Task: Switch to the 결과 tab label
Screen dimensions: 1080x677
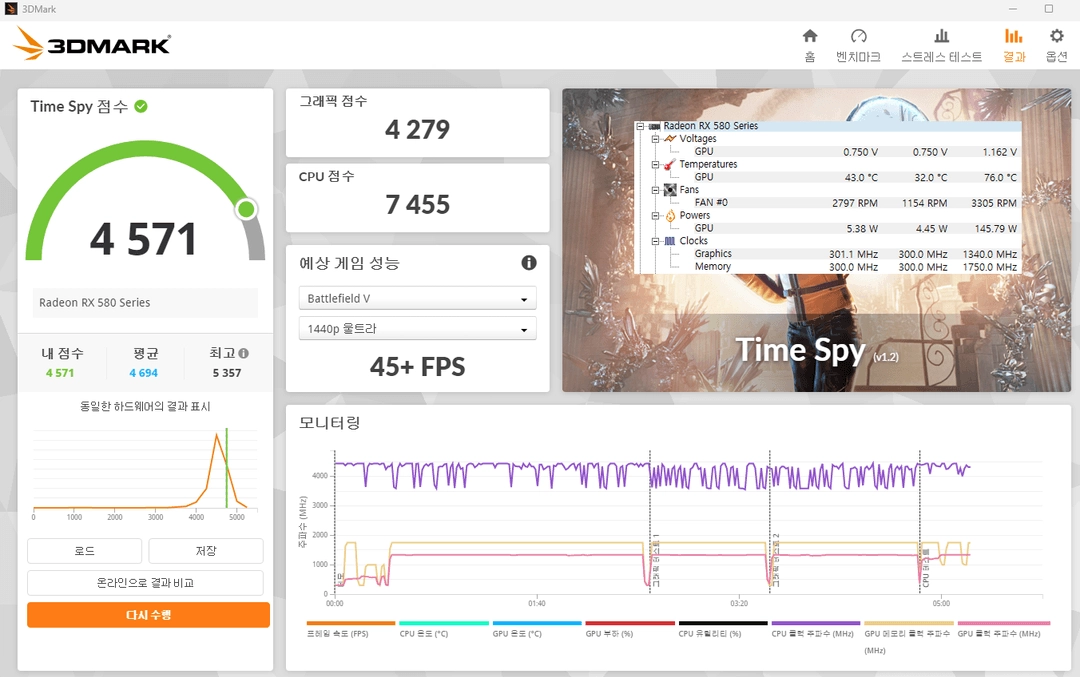Action: 1014,56
